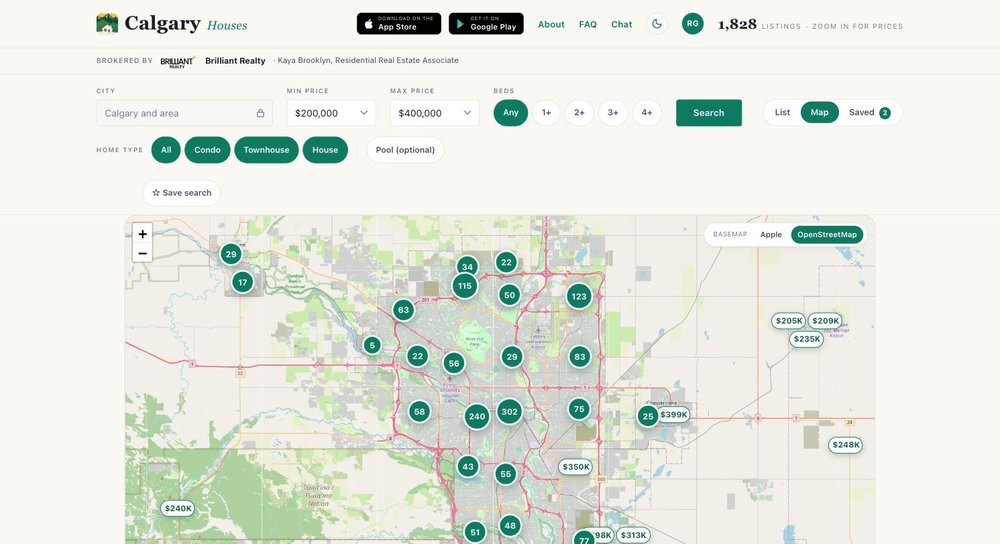Select the $248K price marker
Viewport: 1000px width, 544px height.
coord(846,445)
